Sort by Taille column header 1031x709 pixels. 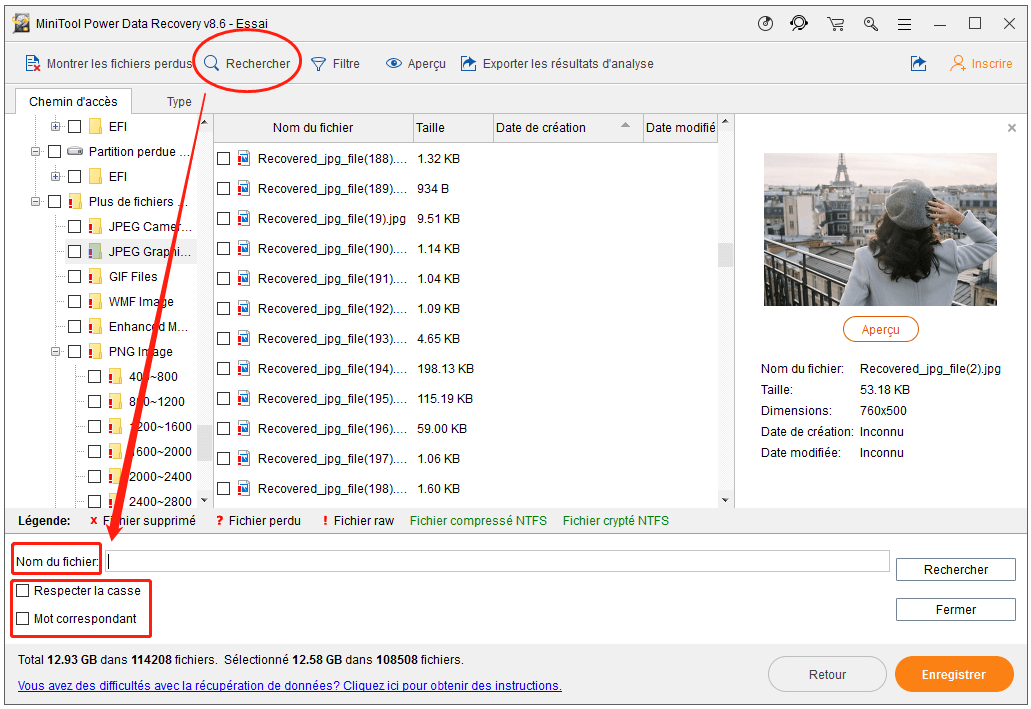pos(453,128)
